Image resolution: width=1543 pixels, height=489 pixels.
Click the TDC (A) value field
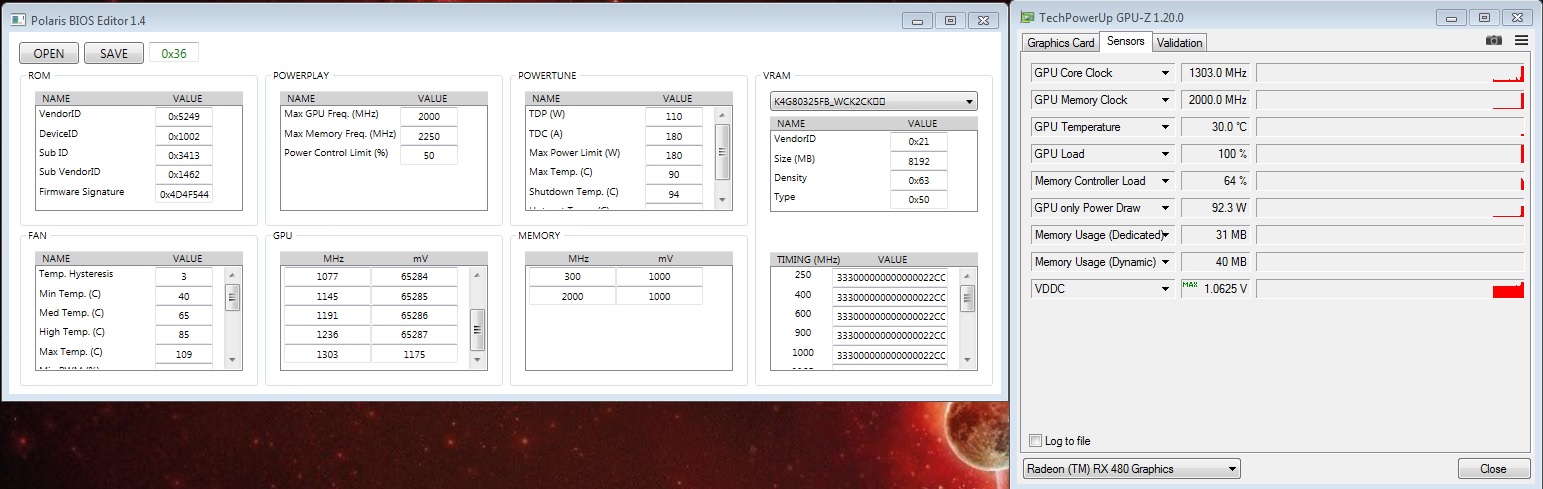674,135
